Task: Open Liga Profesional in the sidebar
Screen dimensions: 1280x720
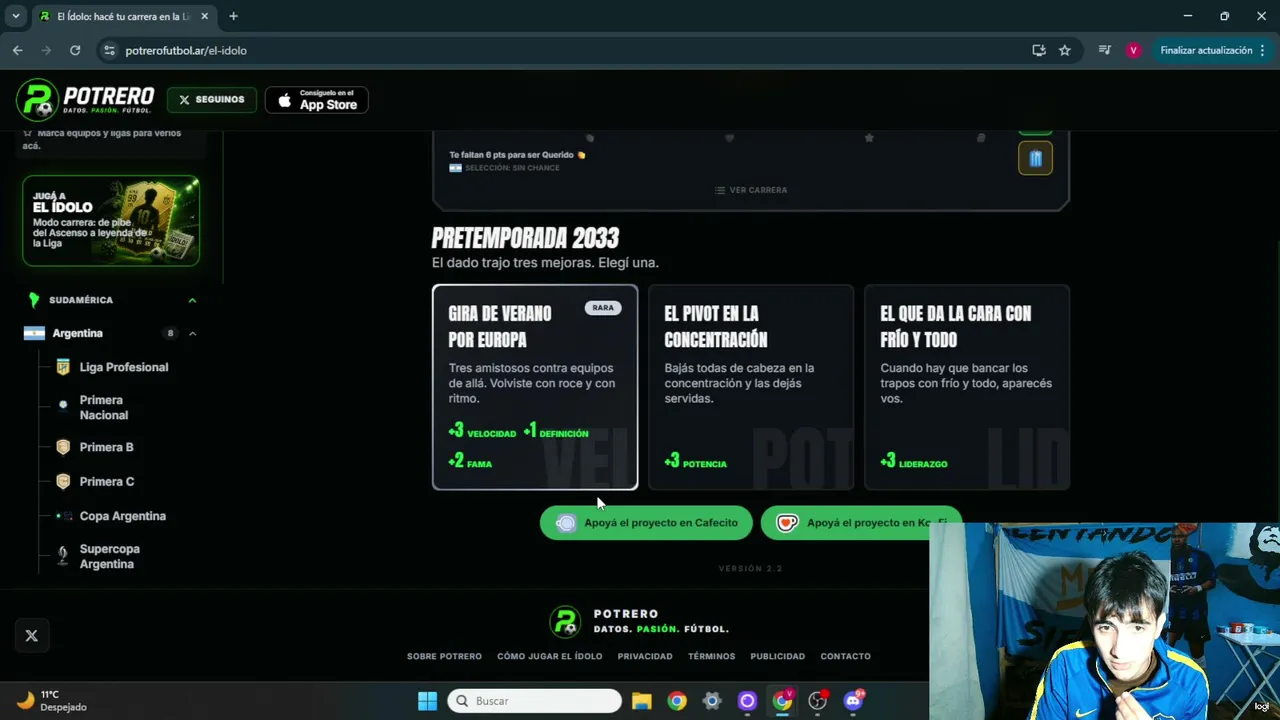Action: [124, 367]
